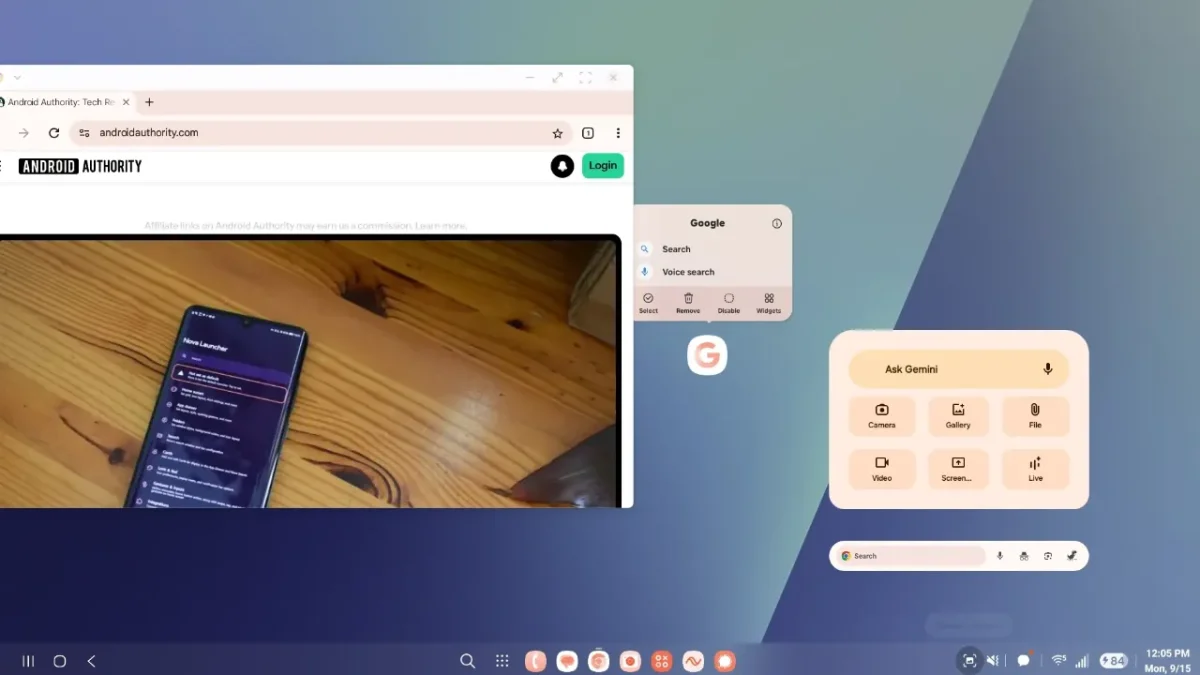Start an incognito search from the Chrome widget
This screenshot has width=1200, height=675.
(1023, 555)
